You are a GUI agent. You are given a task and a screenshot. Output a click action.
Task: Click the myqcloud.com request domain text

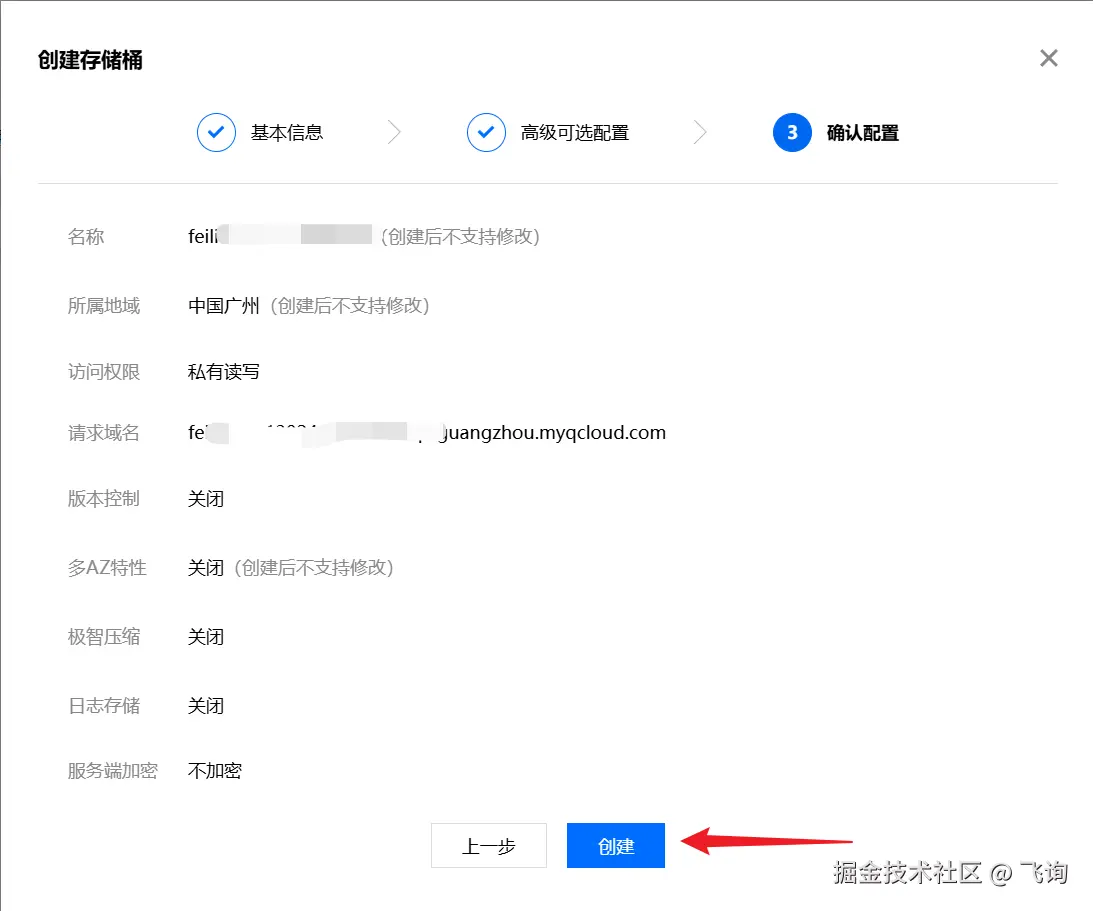pos(427,433)
